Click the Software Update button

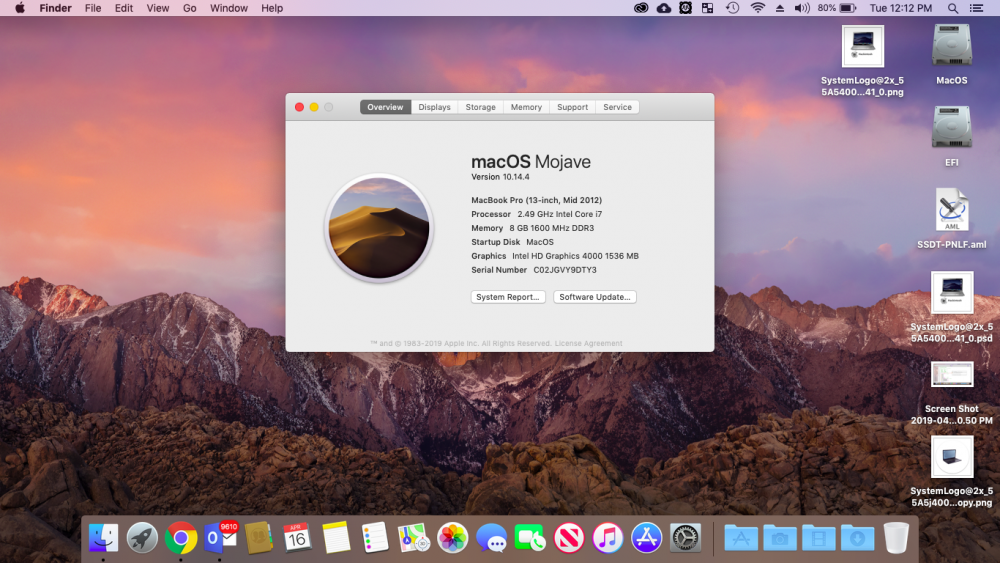pos(594,297)
